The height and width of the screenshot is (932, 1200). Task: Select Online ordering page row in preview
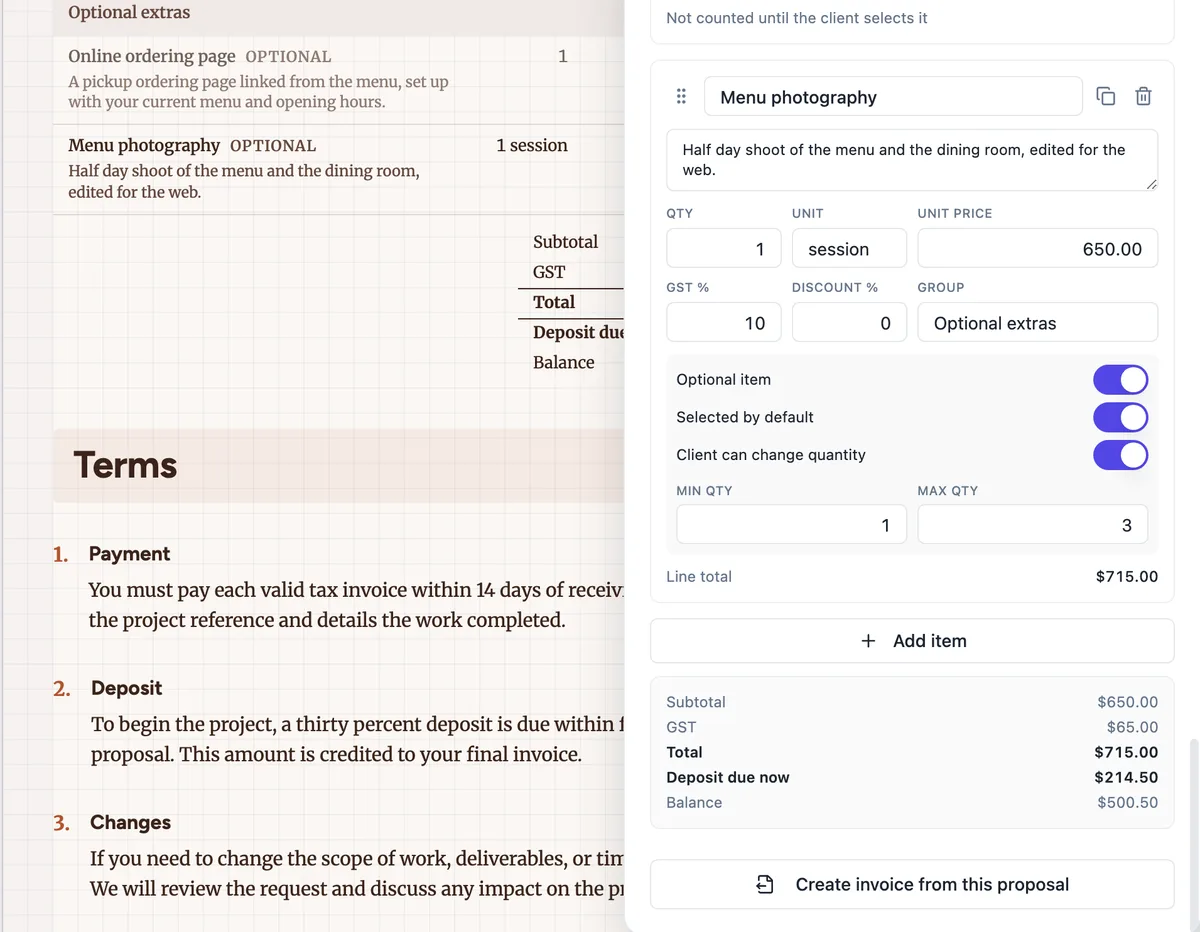(338, 80)
